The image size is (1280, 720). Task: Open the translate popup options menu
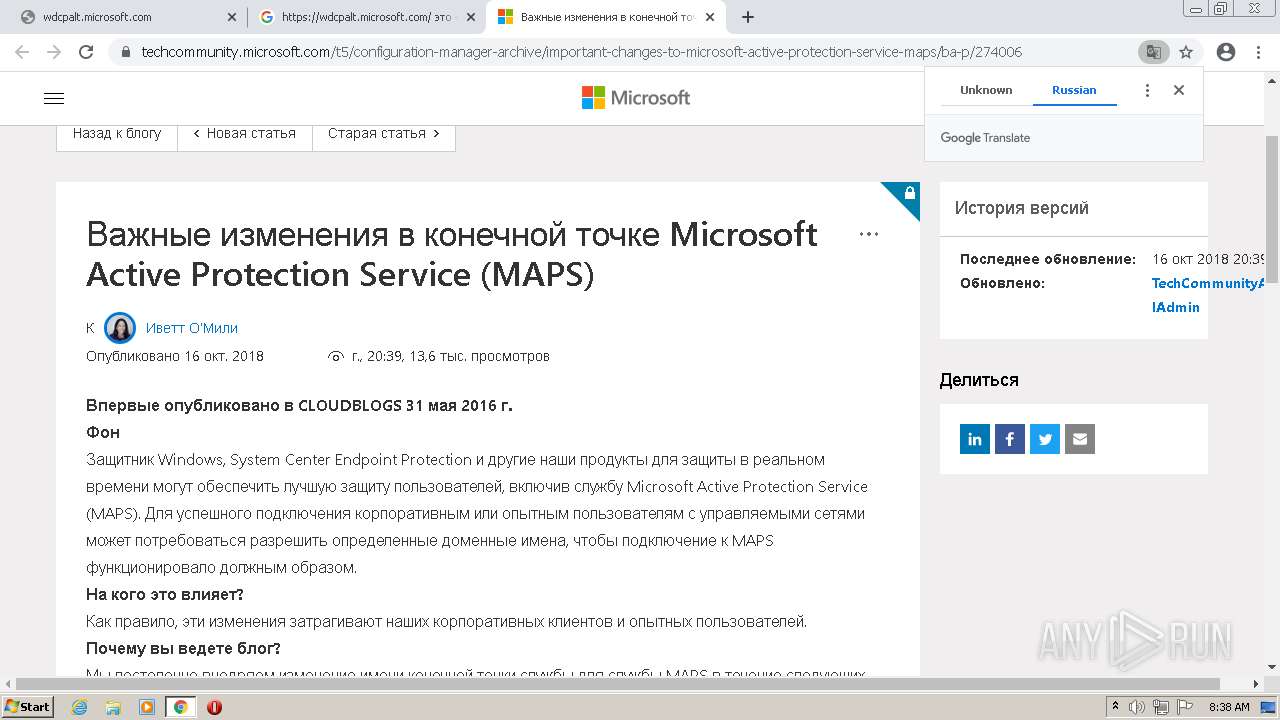[x=1147, y=90]
